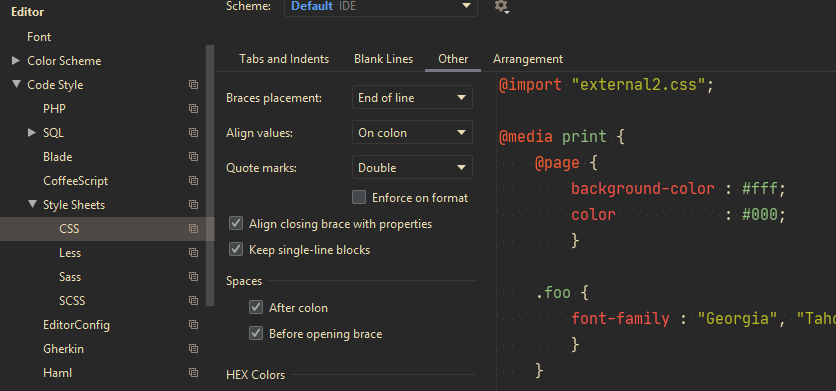Select the Font settings item

(39, 37)
